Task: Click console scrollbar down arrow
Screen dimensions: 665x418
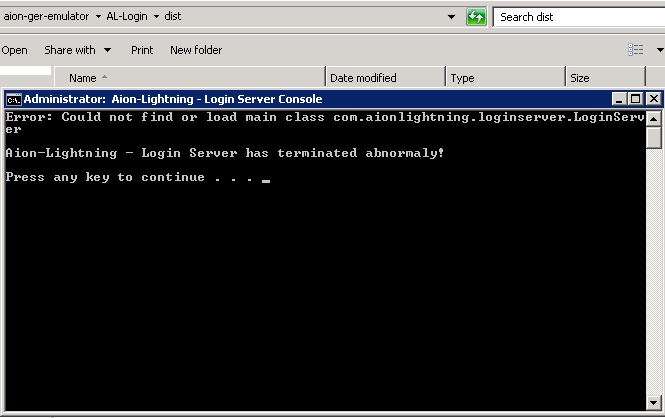Action: coord(654,403)
